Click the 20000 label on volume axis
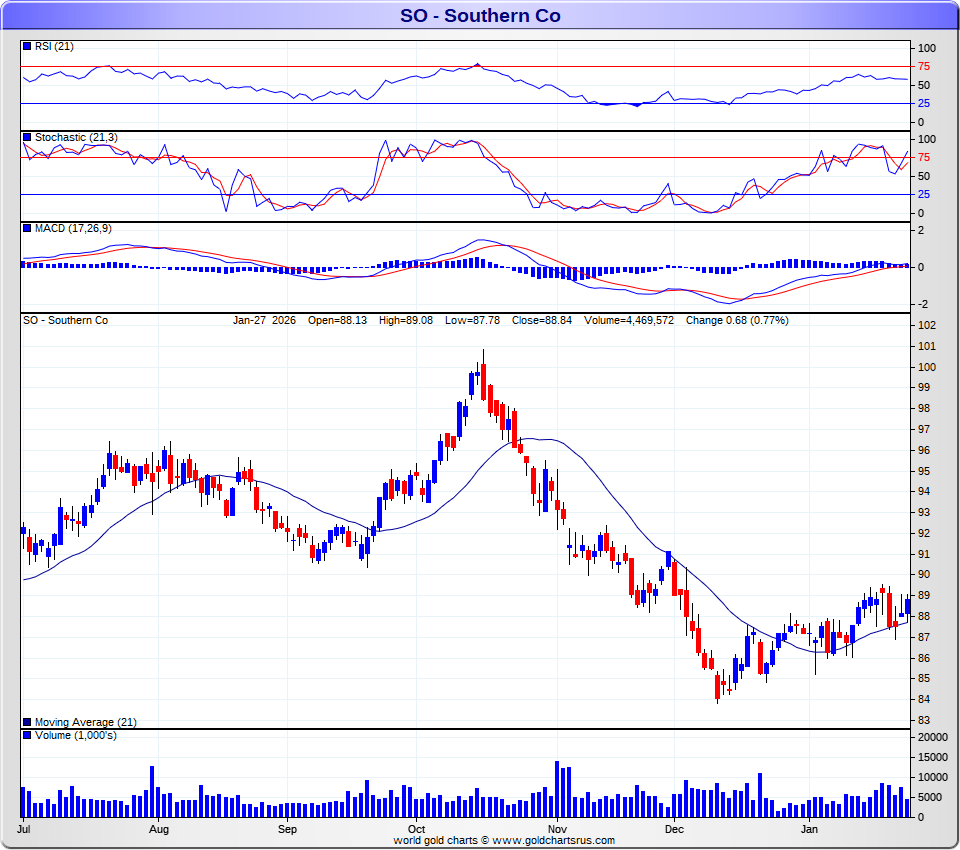Image resolution: width=960 pixels, height=850 pixels. coord(932,737)
